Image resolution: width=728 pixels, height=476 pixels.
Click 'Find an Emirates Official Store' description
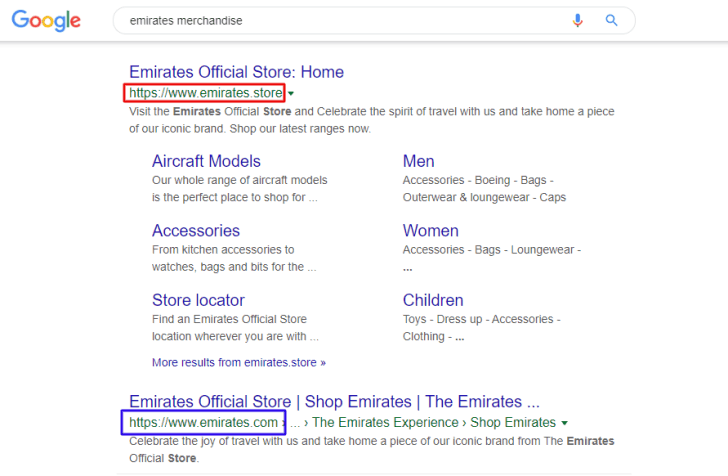point(229,320)
